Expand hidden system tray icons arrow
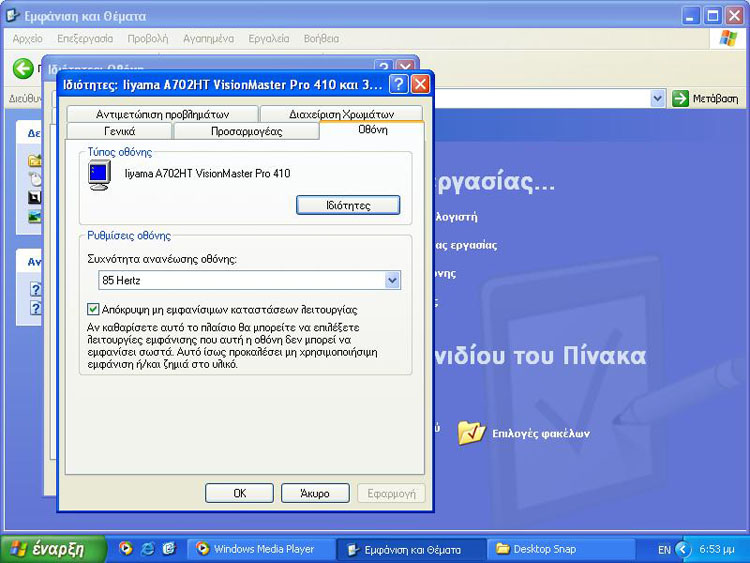Viewport: 750px width, 563px height. (683, 549)
